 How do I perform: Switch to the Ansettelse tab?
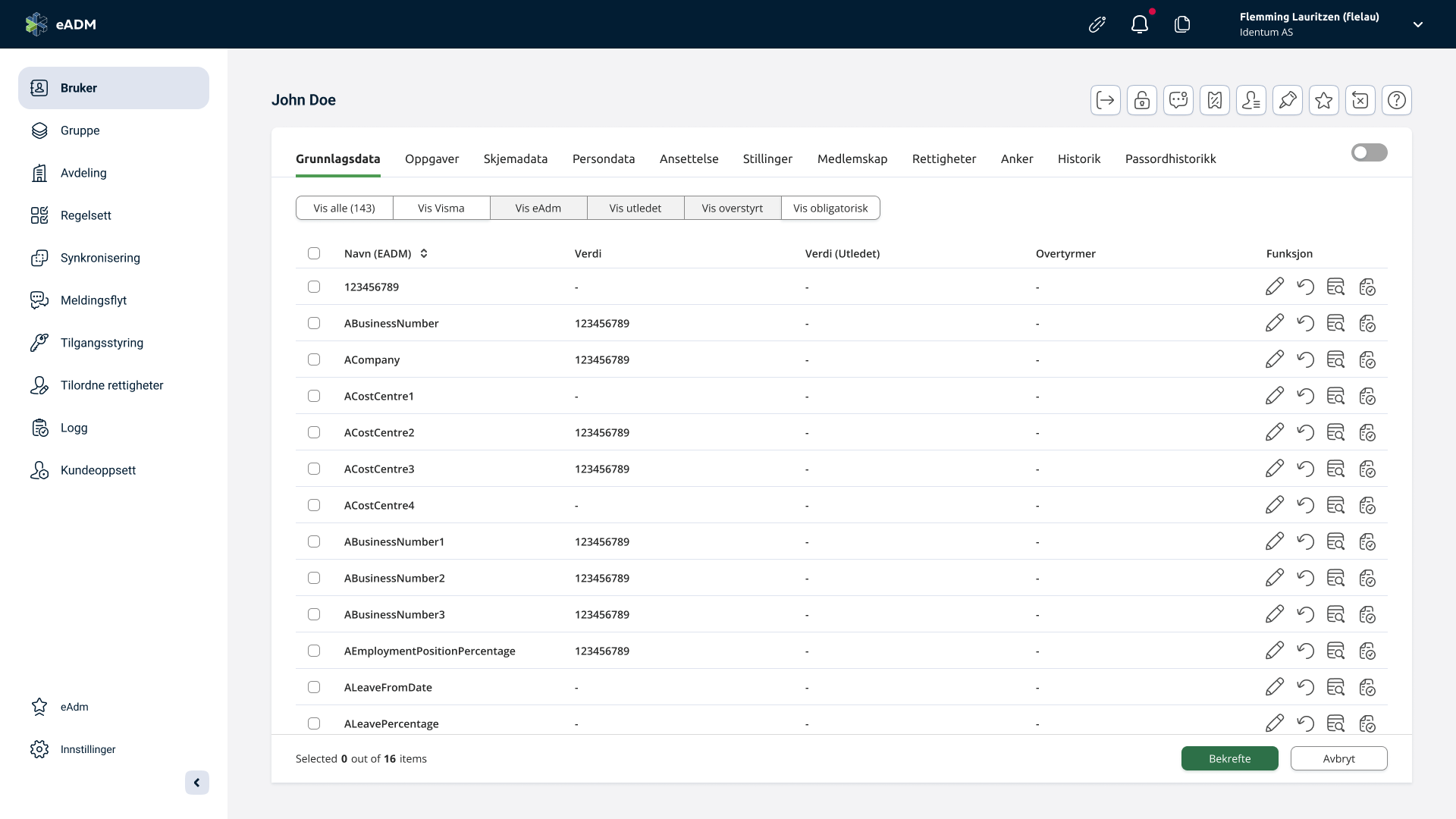(x=689, y=158)
